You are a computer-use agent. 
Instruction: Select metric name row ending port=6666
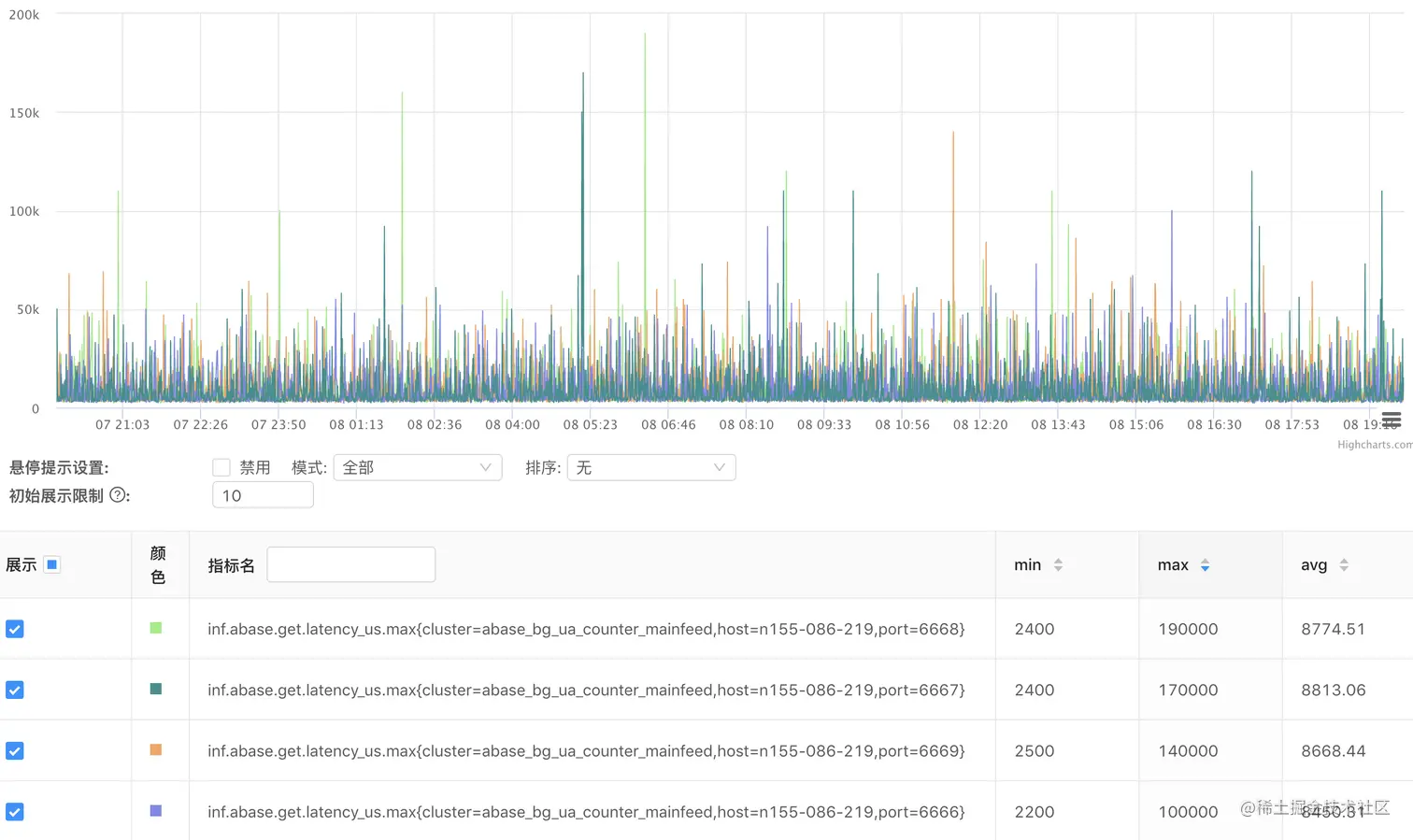[x=586, y=811]
